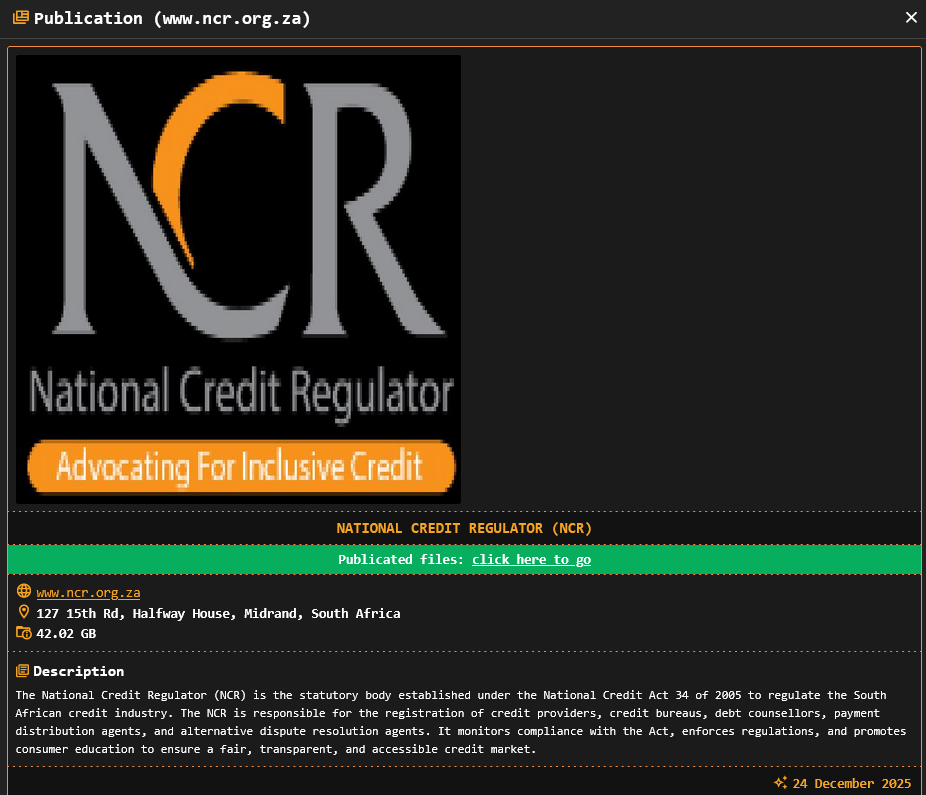
Task: Click the location pin icon
Action: click(24, 612)
